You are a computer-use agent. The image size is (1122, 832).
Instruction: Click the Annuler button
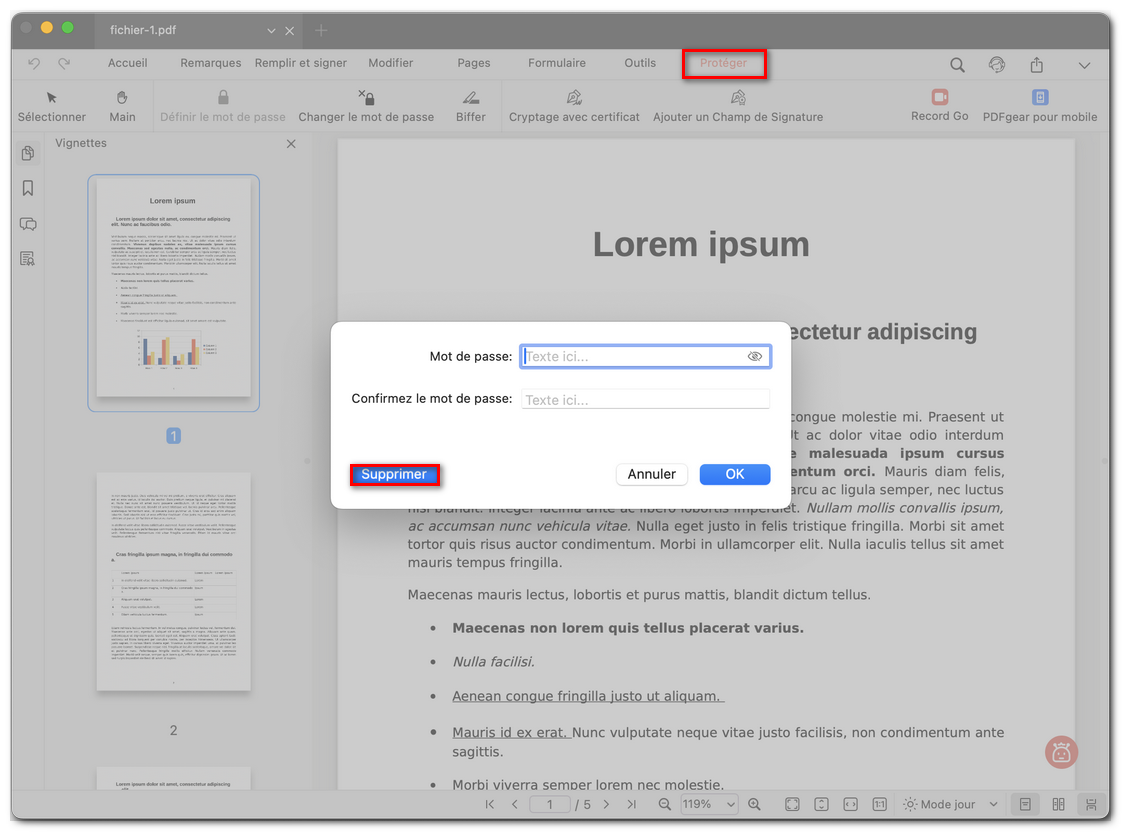[x=652, y=474]
